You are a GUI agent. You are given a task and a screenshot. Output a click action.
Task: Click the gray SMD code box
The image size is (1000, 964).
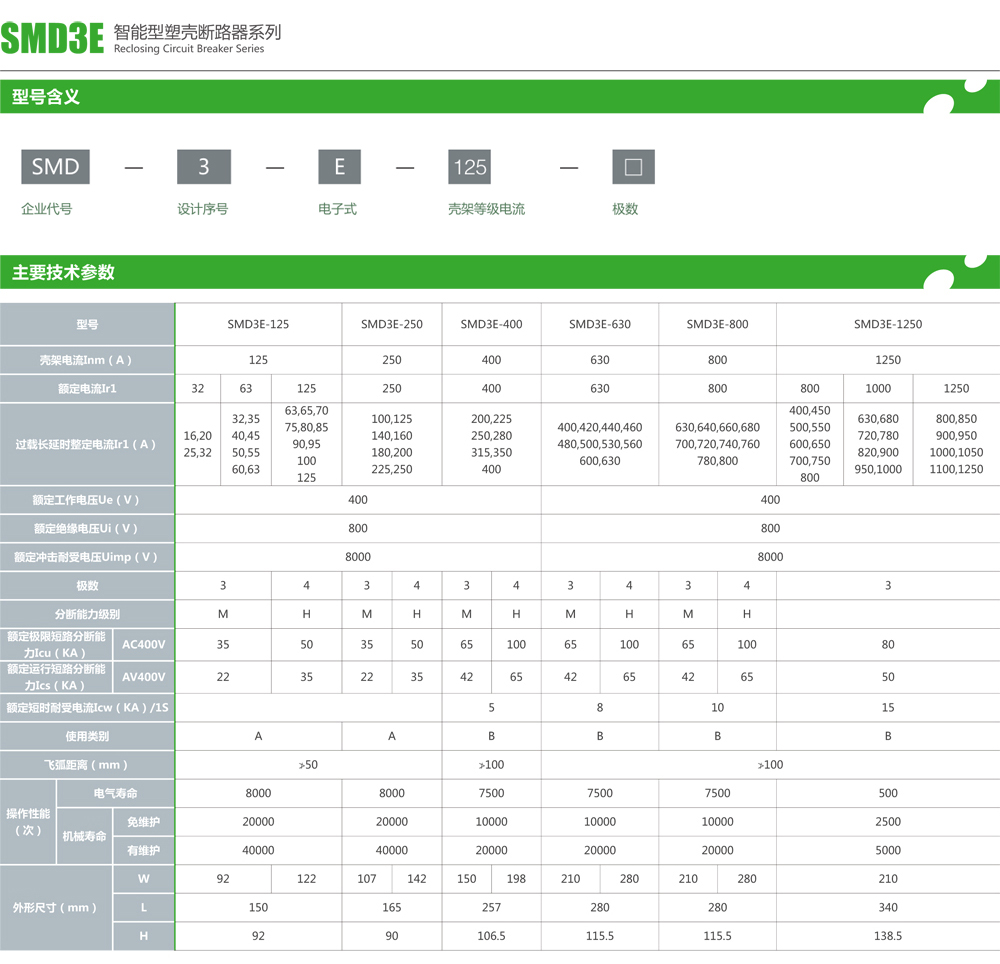tap(55, 167)
